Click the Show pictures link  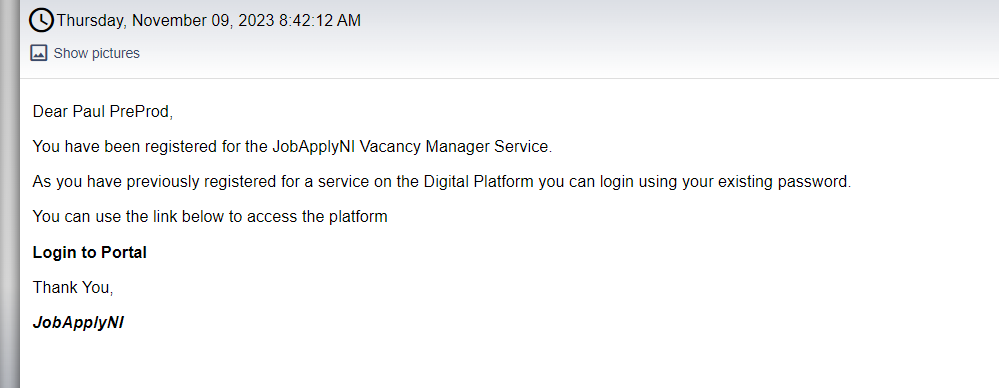(96, 54)
